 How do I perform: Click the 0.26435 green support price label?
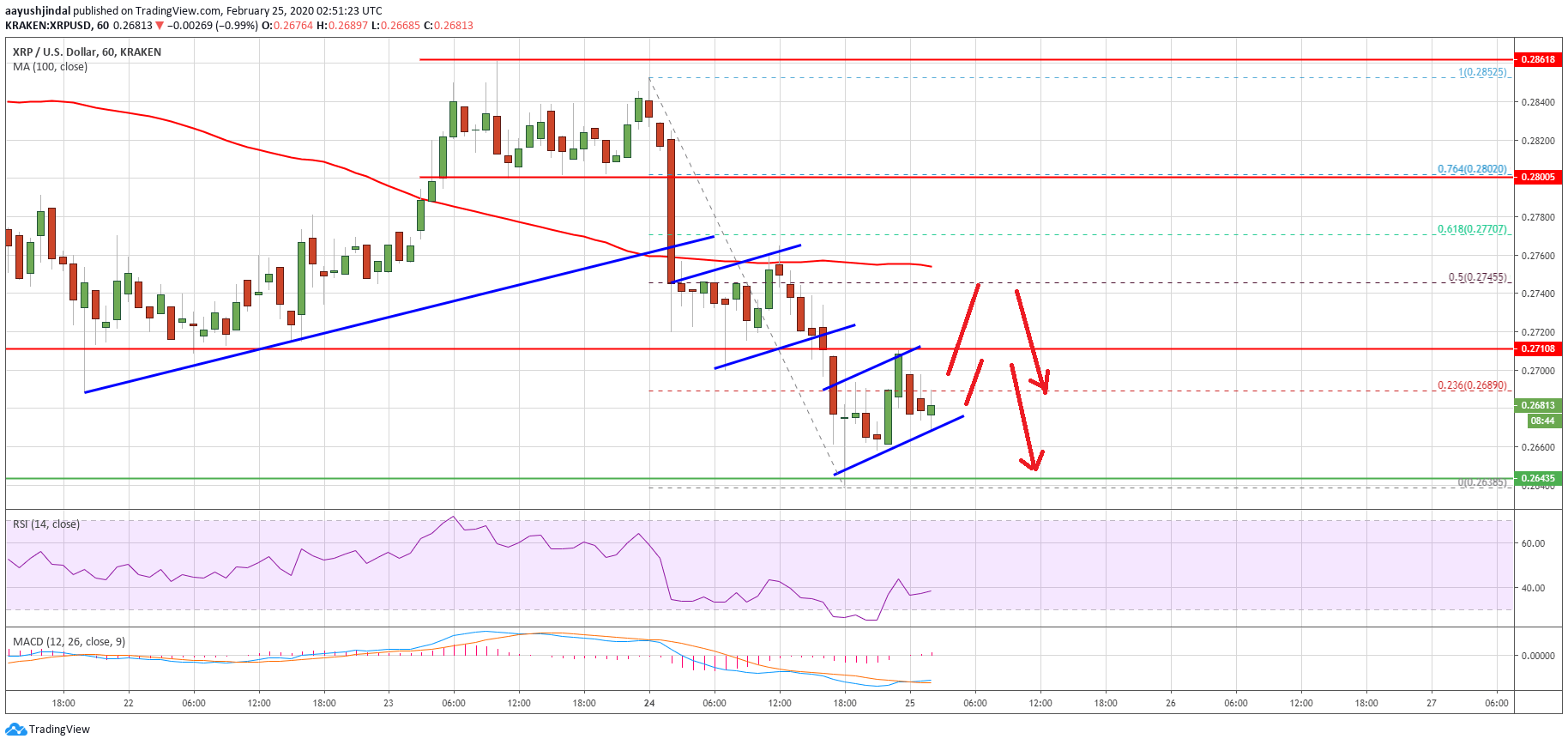coord(1538,478)
